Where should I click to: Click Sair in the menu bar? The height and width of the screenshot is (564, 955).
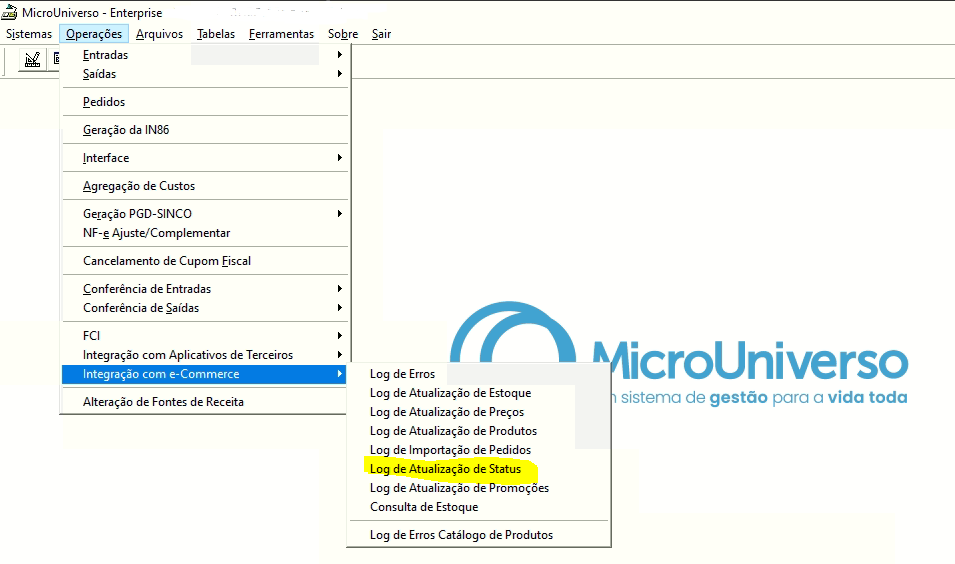tap(381, 34)
